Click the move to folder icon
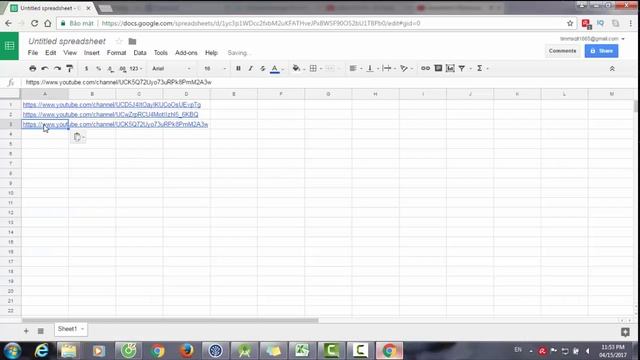The width and height of the screenshot is (640, 360). click(132, 41)
